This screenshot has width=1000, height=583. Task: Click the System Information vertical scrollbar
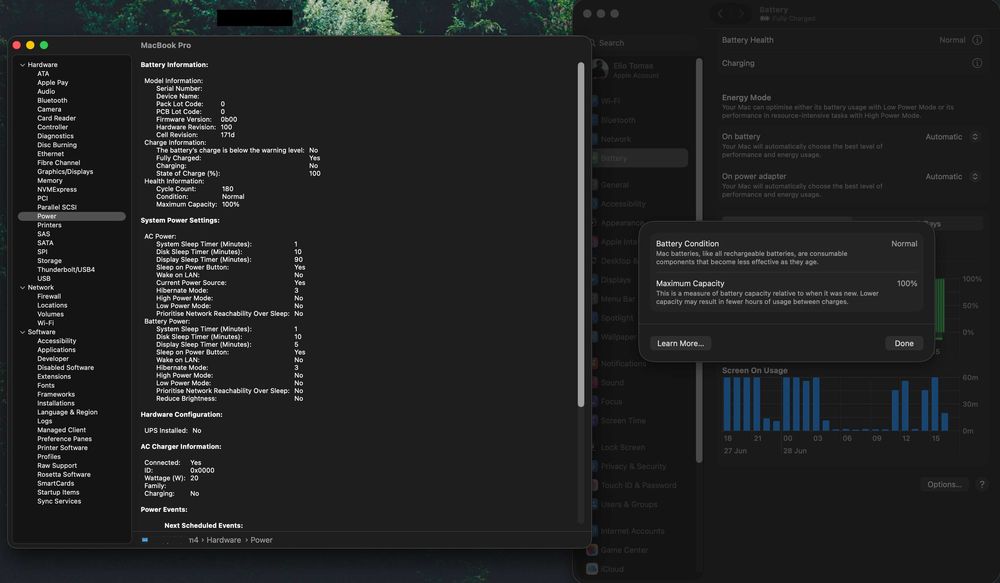click(580, 234)
